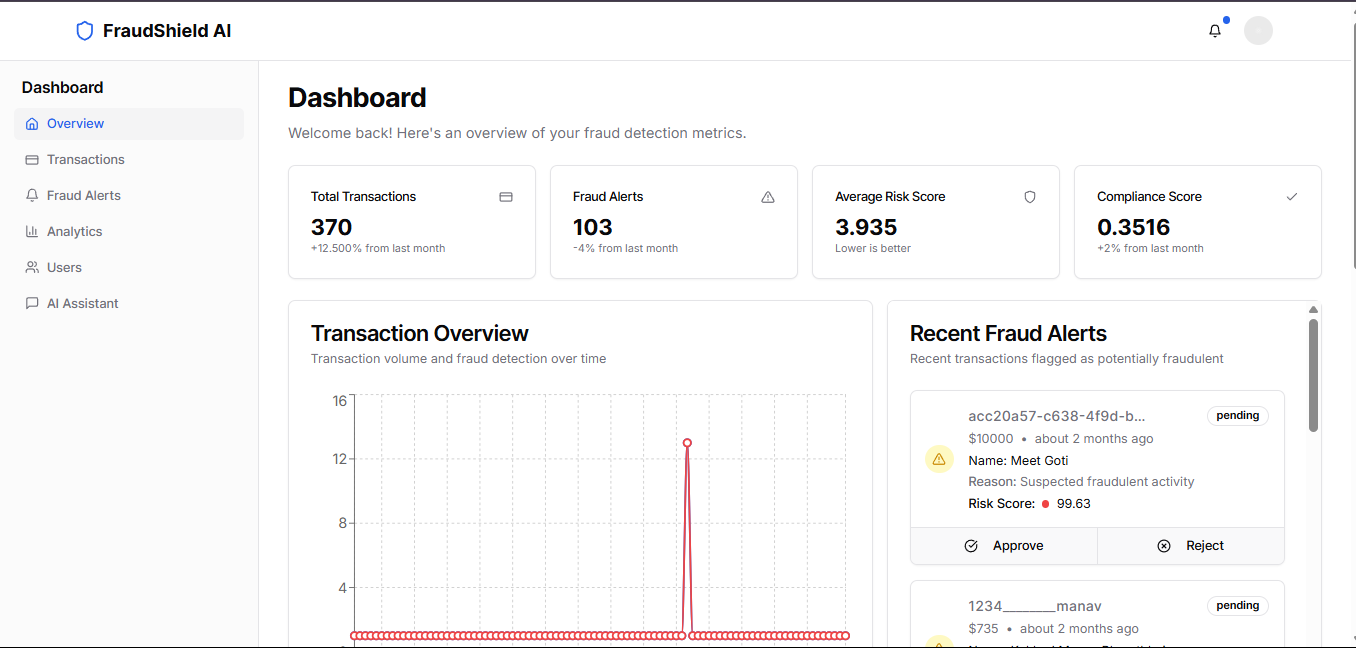Click the Fraud Alerts bell icon in sidebar
The height and width of the screenshot is (648, 1356).
pos(32,196)
